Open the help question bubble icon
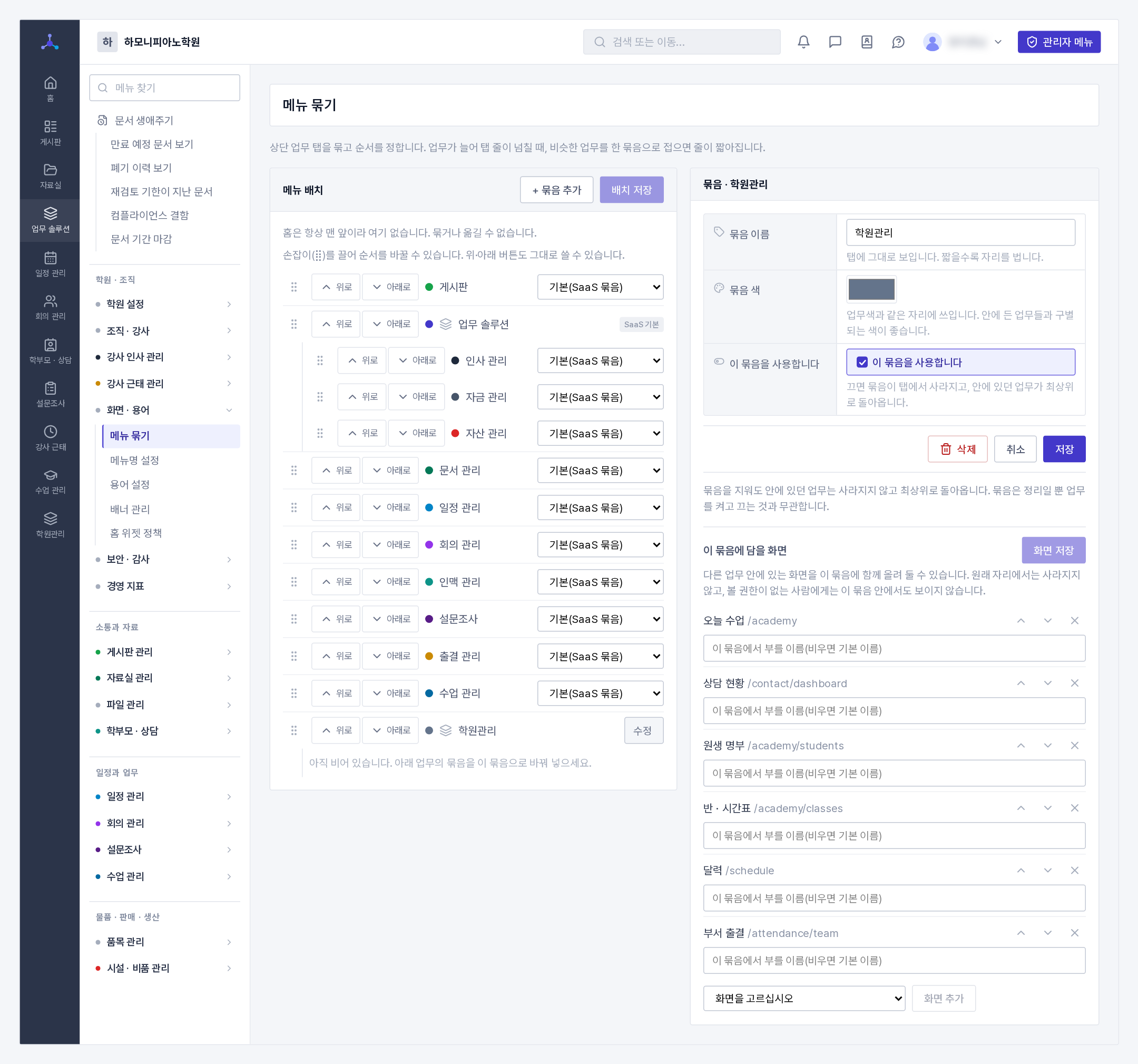 point(898,42)
